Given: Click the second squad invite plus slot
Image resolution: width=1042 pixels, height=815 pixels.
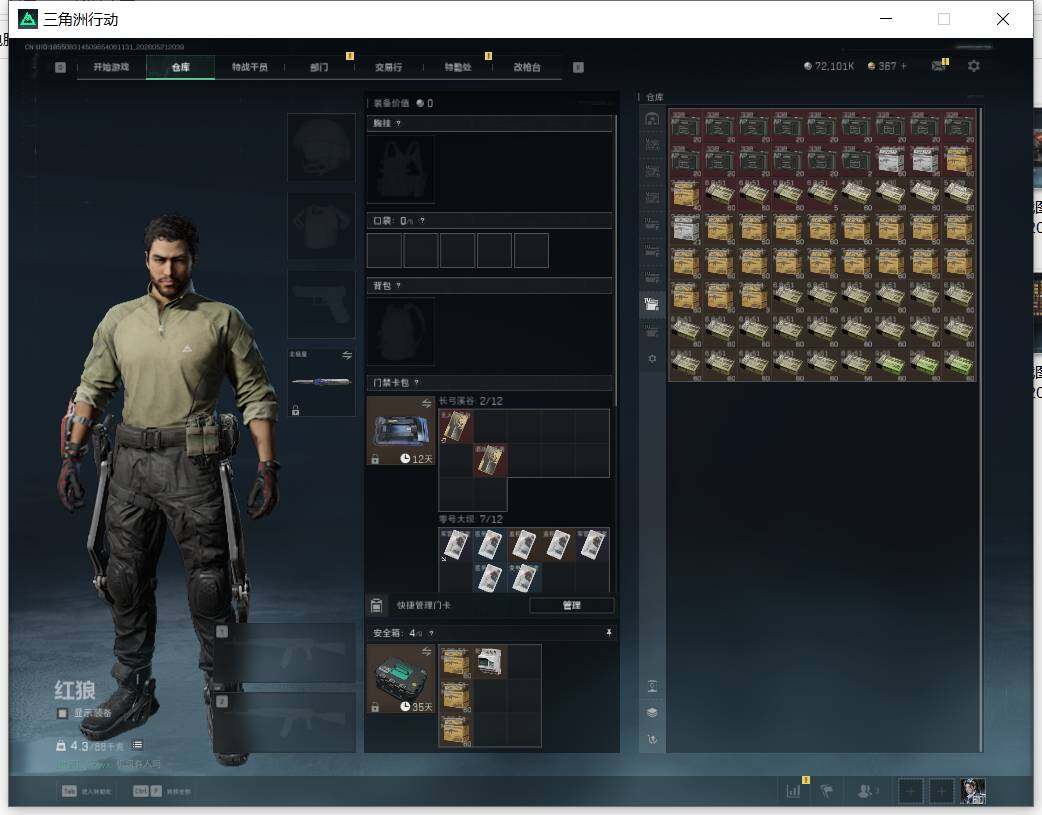Looking at the screenshot, I should click(941, 791).
